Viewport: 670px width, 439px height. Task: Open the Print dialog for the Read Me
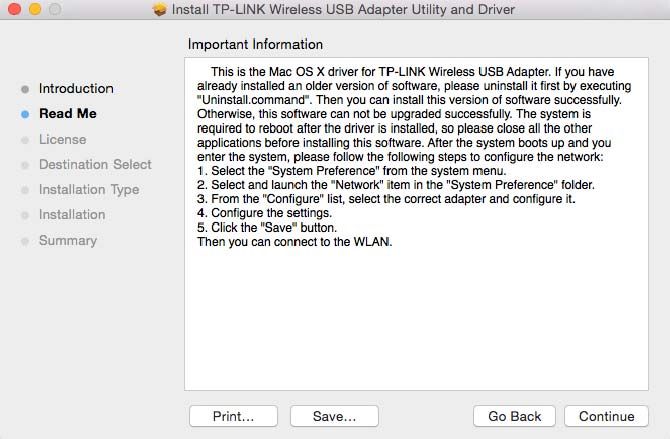(233, 416)
